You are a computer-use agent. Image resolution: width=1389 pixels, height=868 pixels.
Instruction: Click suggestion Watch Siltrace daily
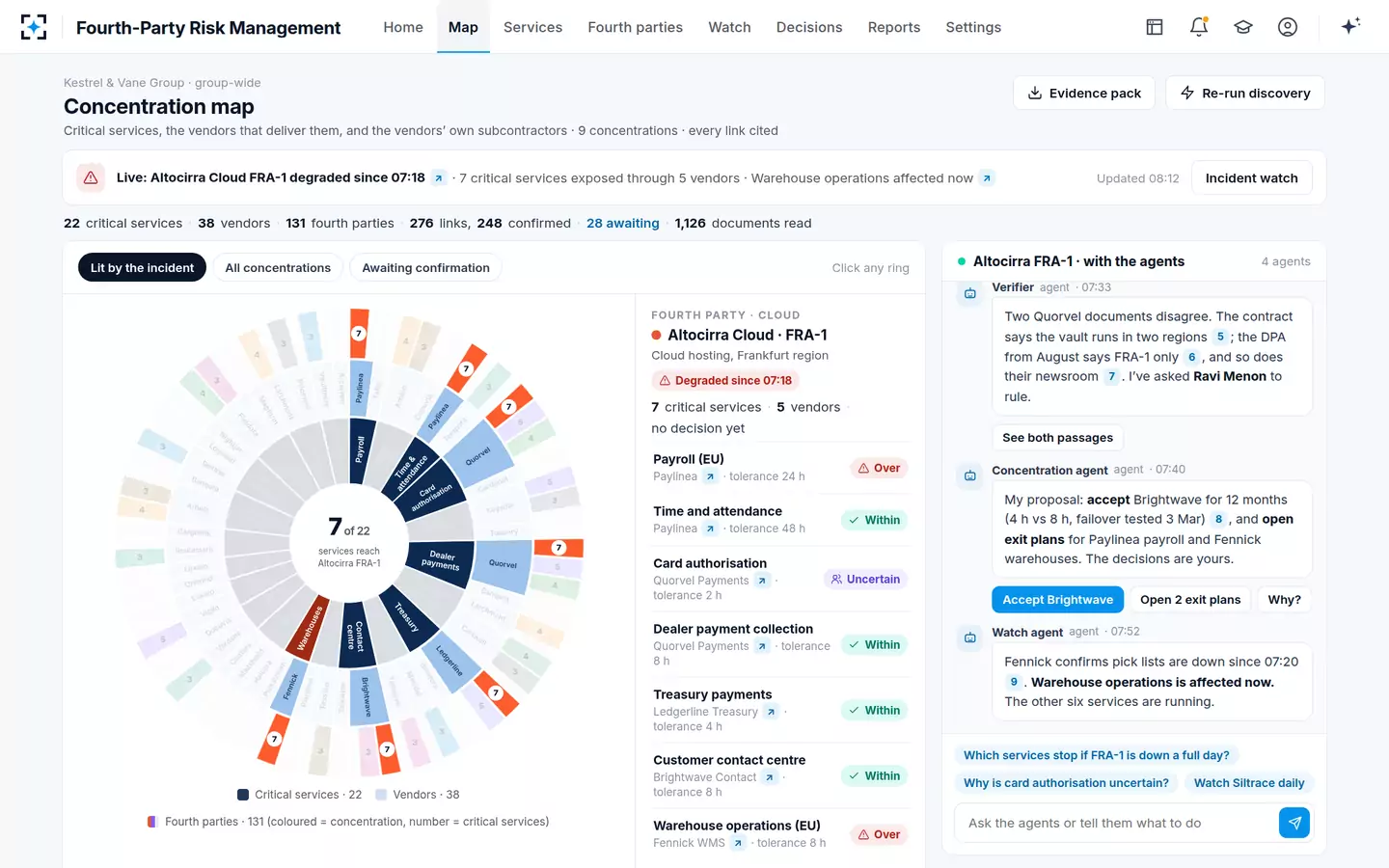(1249, 783)
